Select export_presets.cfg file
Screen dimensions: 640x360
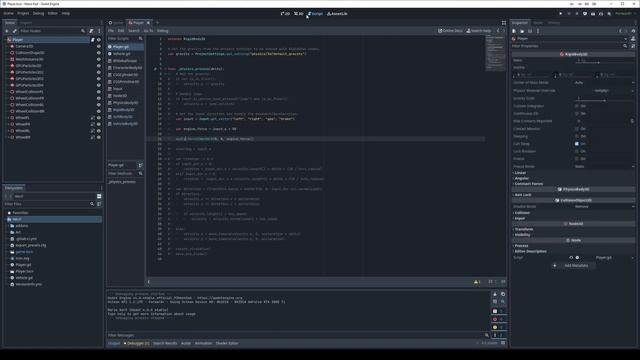30,245
